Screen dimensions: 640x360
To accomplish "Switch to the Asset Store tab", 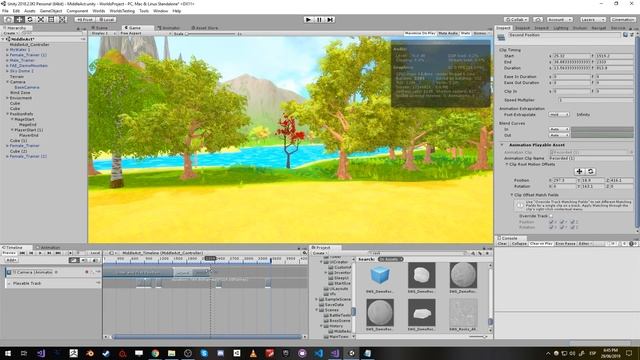I will click(205, 28).
